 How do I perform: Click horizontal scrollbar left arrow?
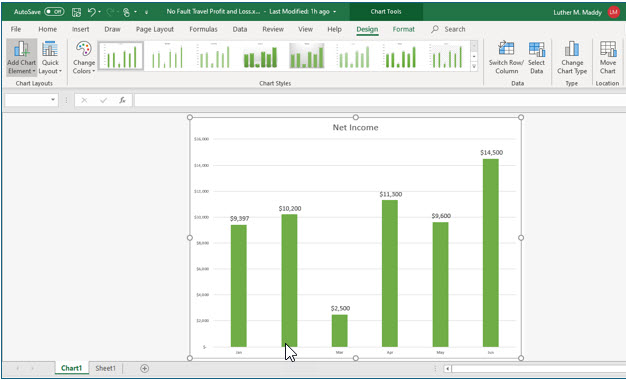(448, 369)
